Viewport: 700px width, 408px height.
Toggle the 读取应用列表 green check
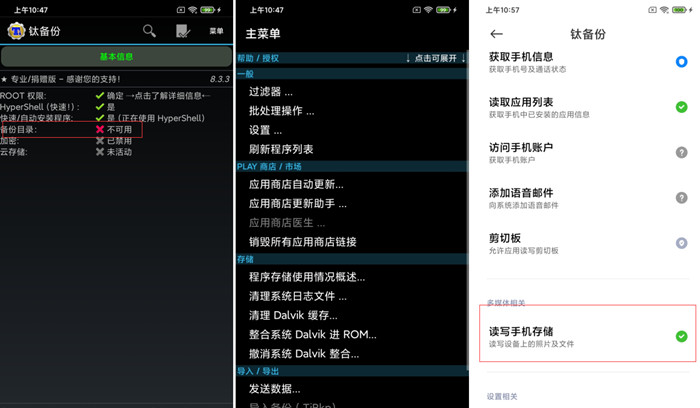pos(681,107)
